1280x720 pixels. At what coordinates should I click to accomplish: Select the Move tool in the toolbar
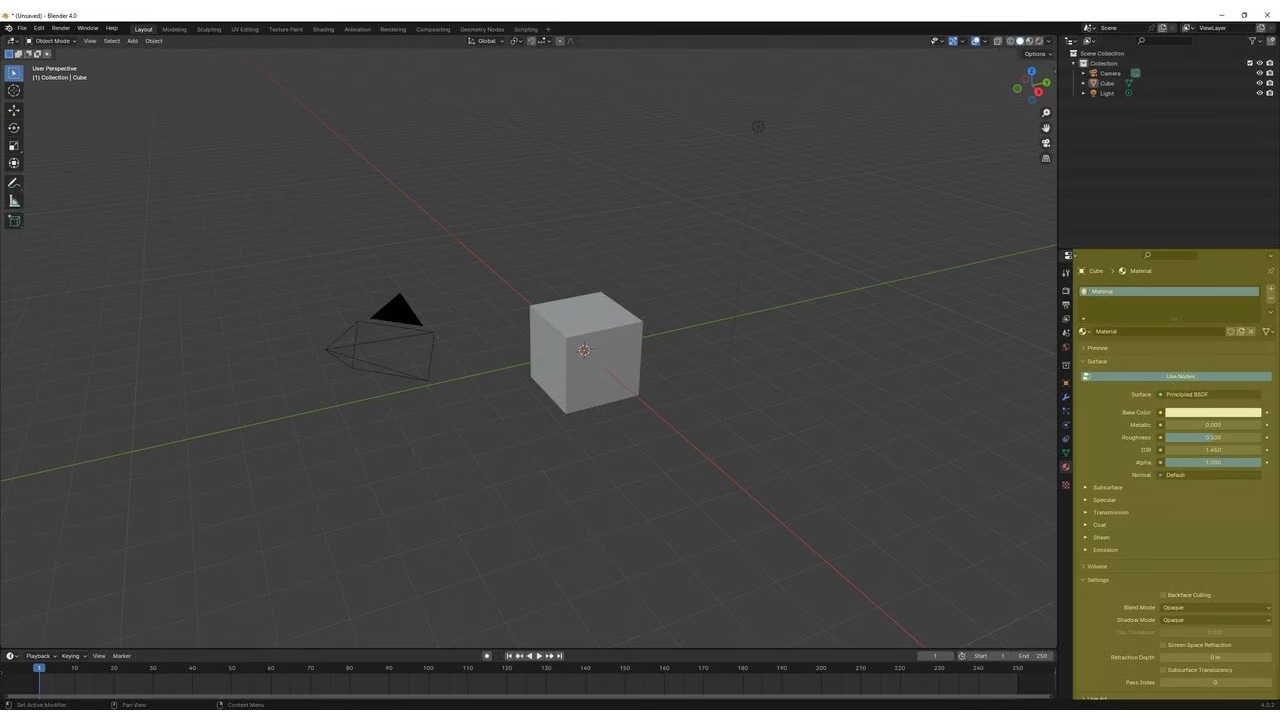(x=14, y=110)
